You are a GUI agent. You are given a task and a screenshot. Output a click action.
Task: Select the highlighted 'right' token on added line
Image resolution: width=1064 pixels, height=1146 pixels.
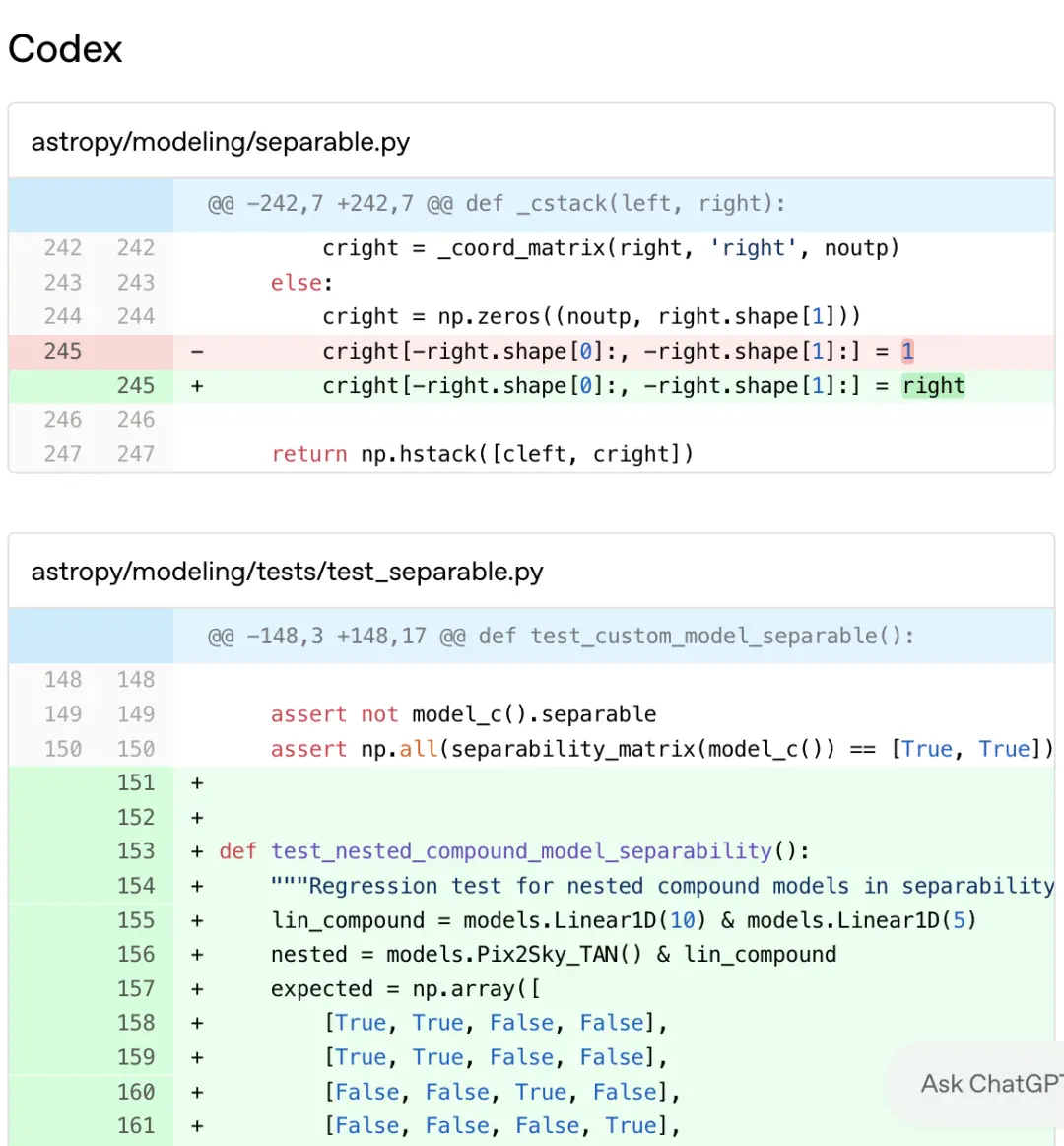point(932,385)
